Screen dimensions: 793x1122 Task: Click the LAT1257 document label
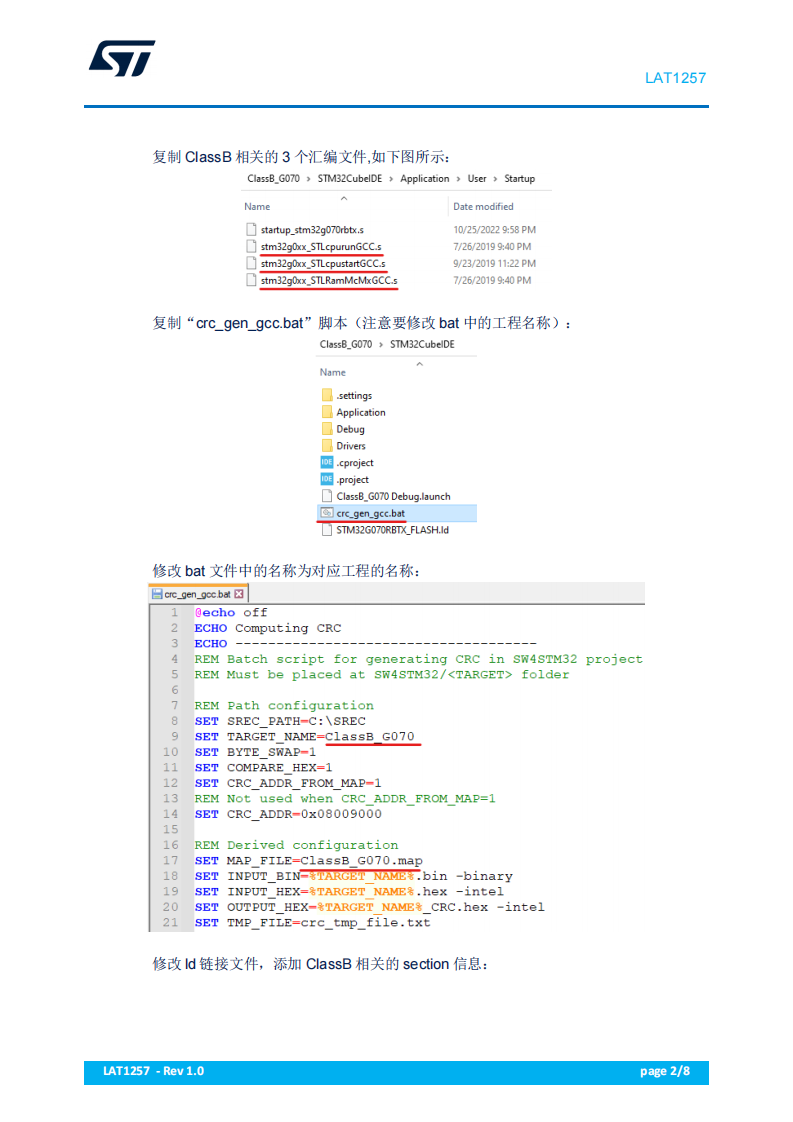coord(675,78)
